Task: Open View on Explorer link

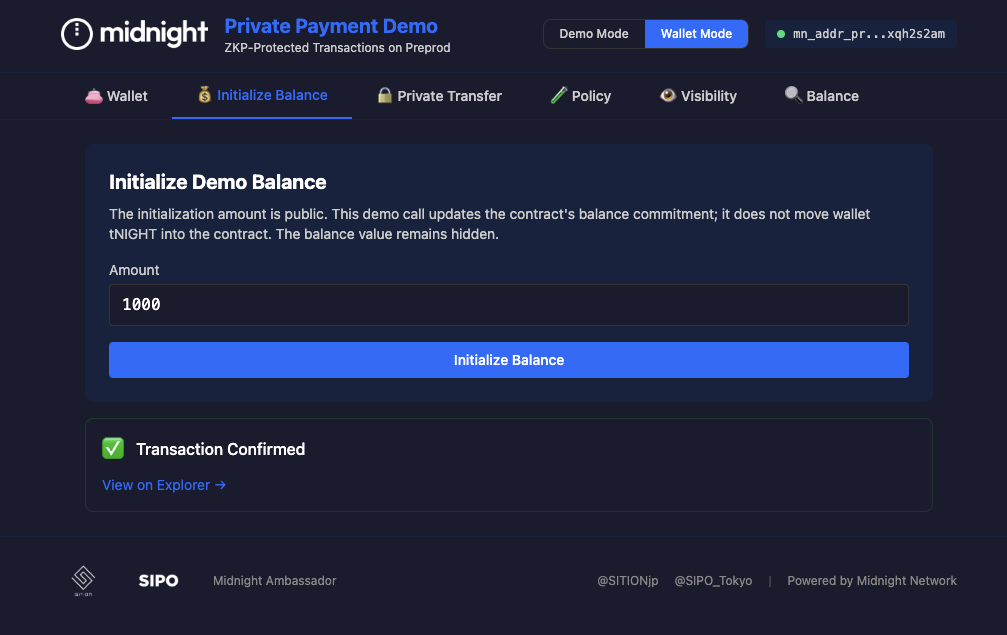Action: [x=164, y=485]
